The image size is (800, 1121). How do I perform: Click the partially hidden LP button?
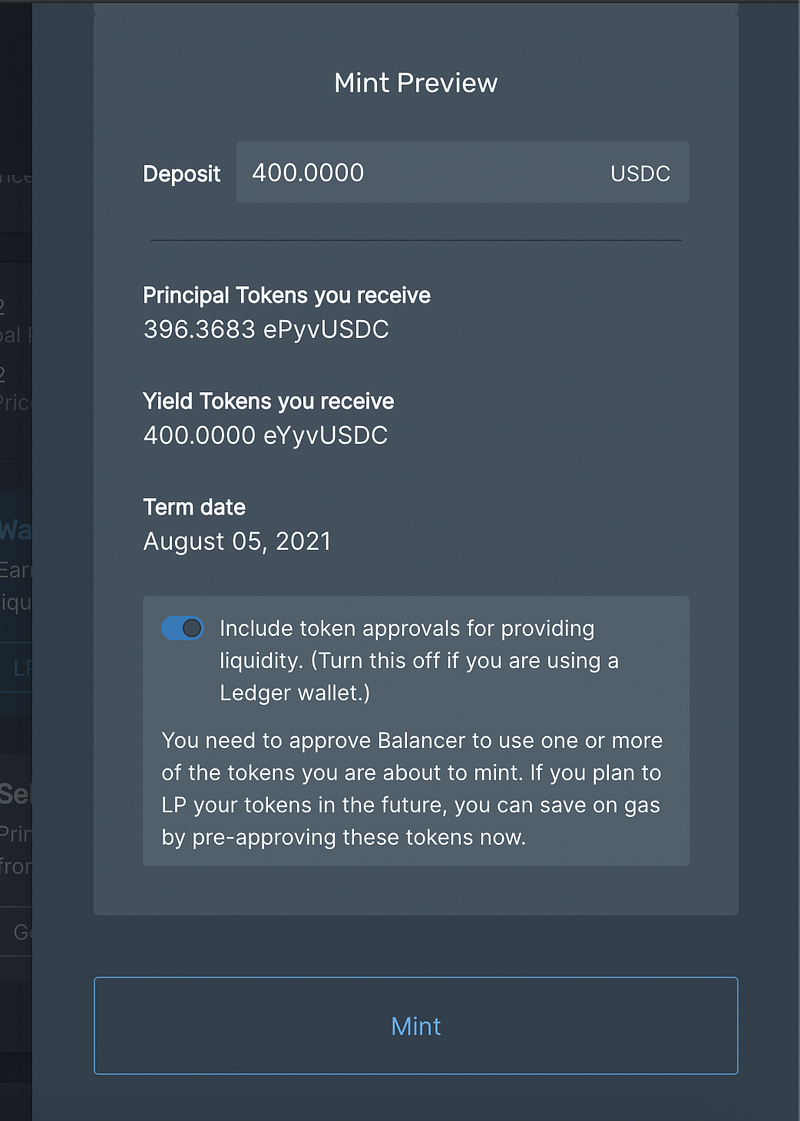(x=21, y=669)
